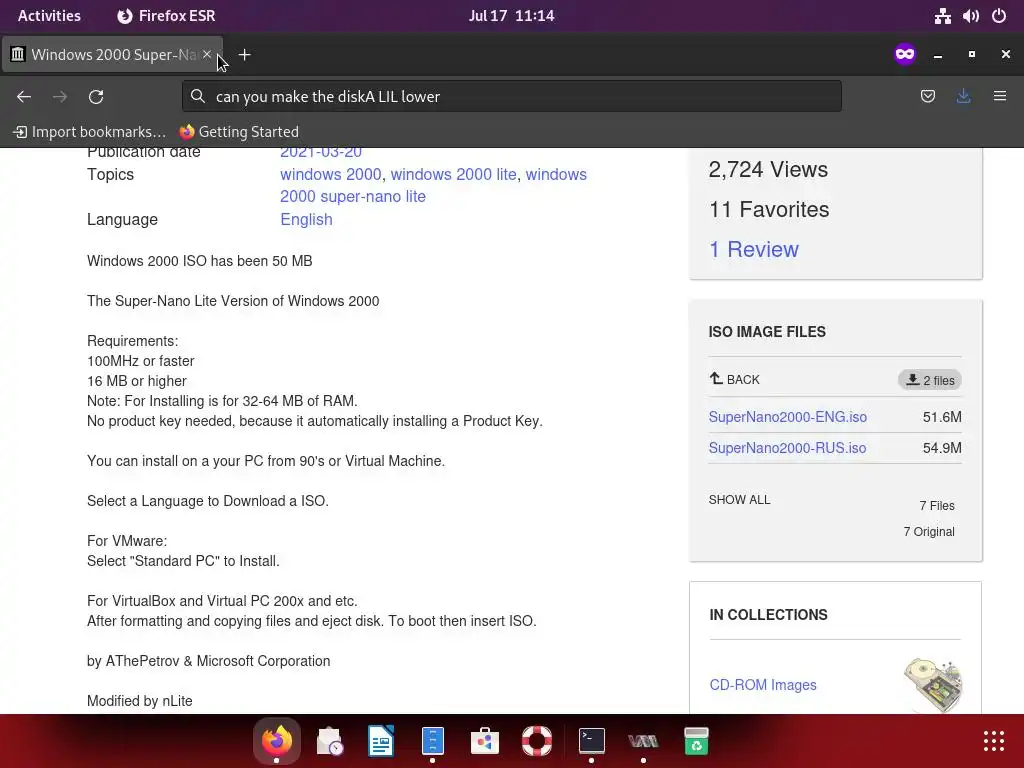Click the 'Modified by nLite' line
Viewport: 1024px width, 768px height.
tap(140, 701)
